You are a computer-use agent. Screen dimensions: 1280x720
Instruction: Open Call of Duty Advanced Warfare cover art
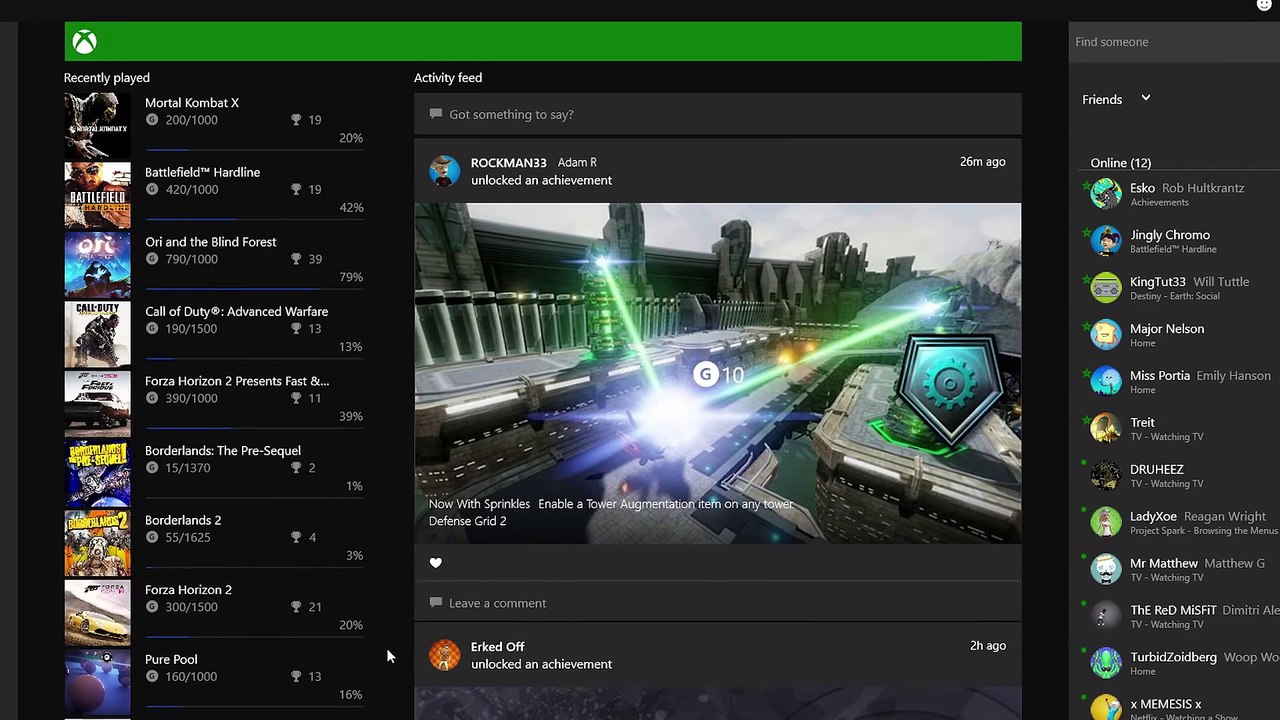tap(97, 334)
